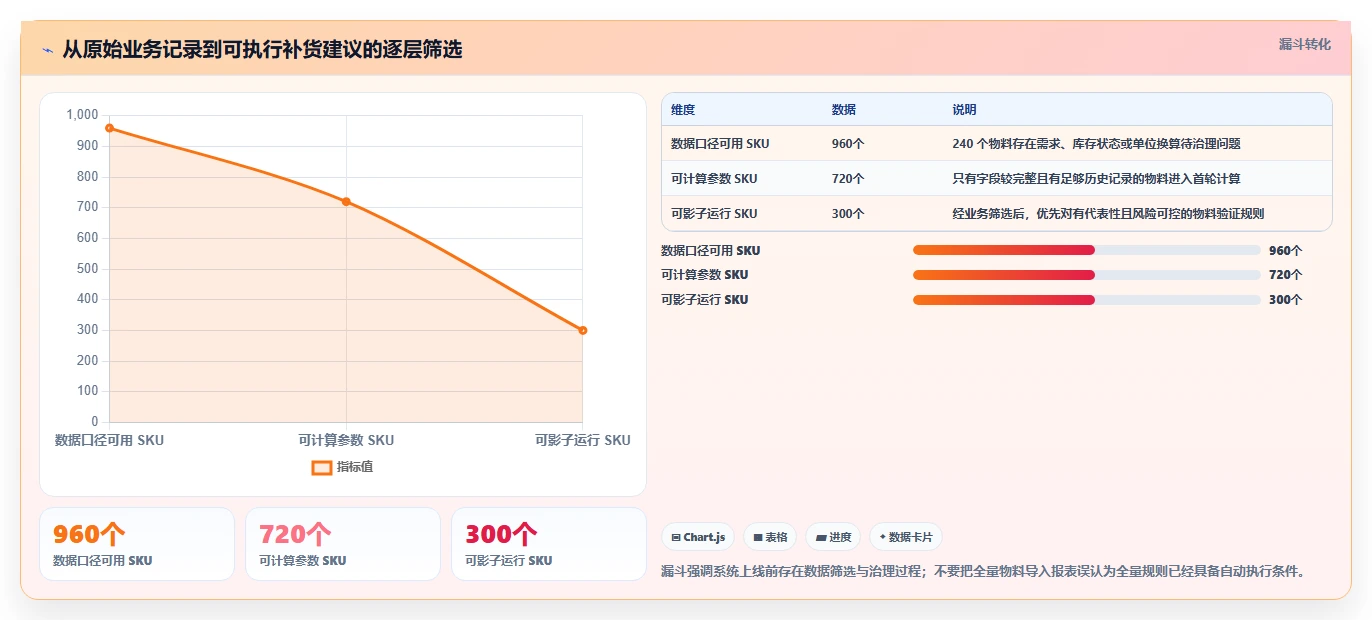Select table cell 可计算参数 SKU
This screenshot has height=620, width=1372.
(x=714, y=179)
